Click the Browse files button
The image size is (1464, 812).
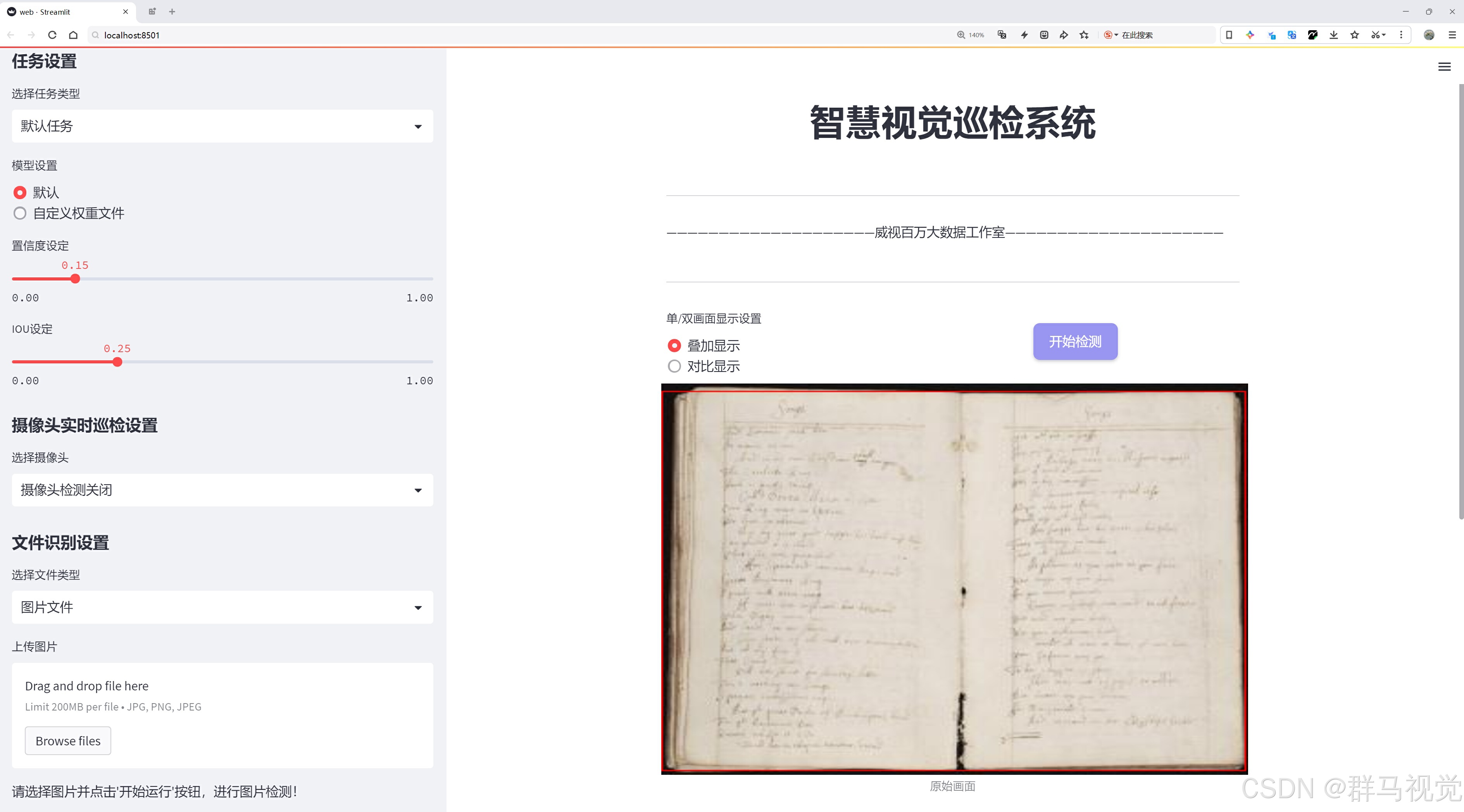[x=67, y=740]
